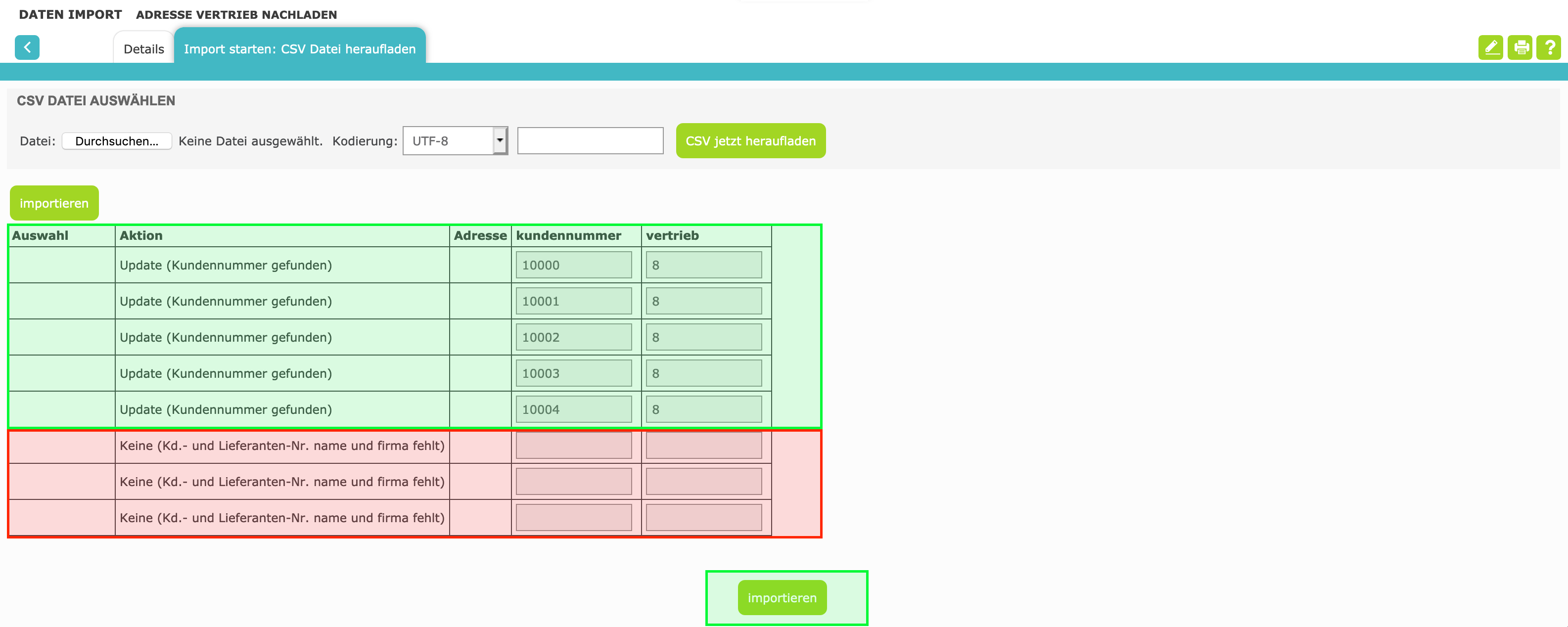Click the Aktion column header

click(x=141, y=235)
